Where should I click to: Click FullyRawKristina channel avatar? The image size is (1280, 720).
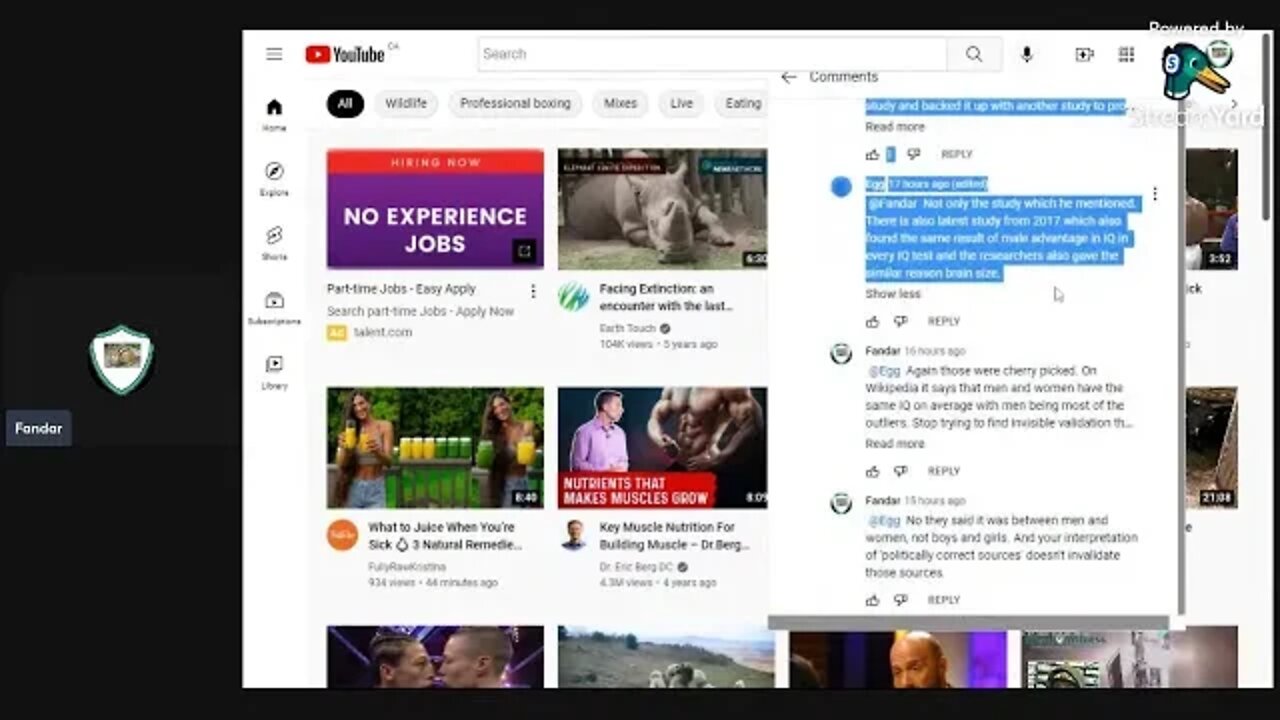point(342,535)
